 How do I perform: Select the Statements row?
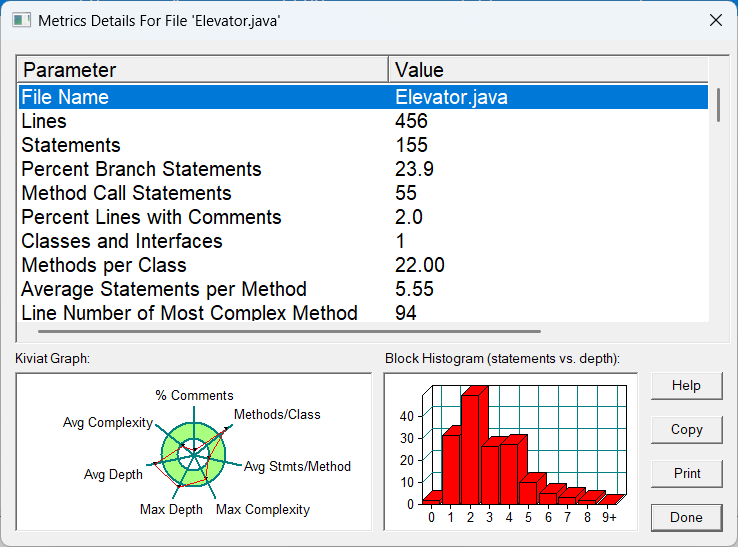click(x=363, y=145)
